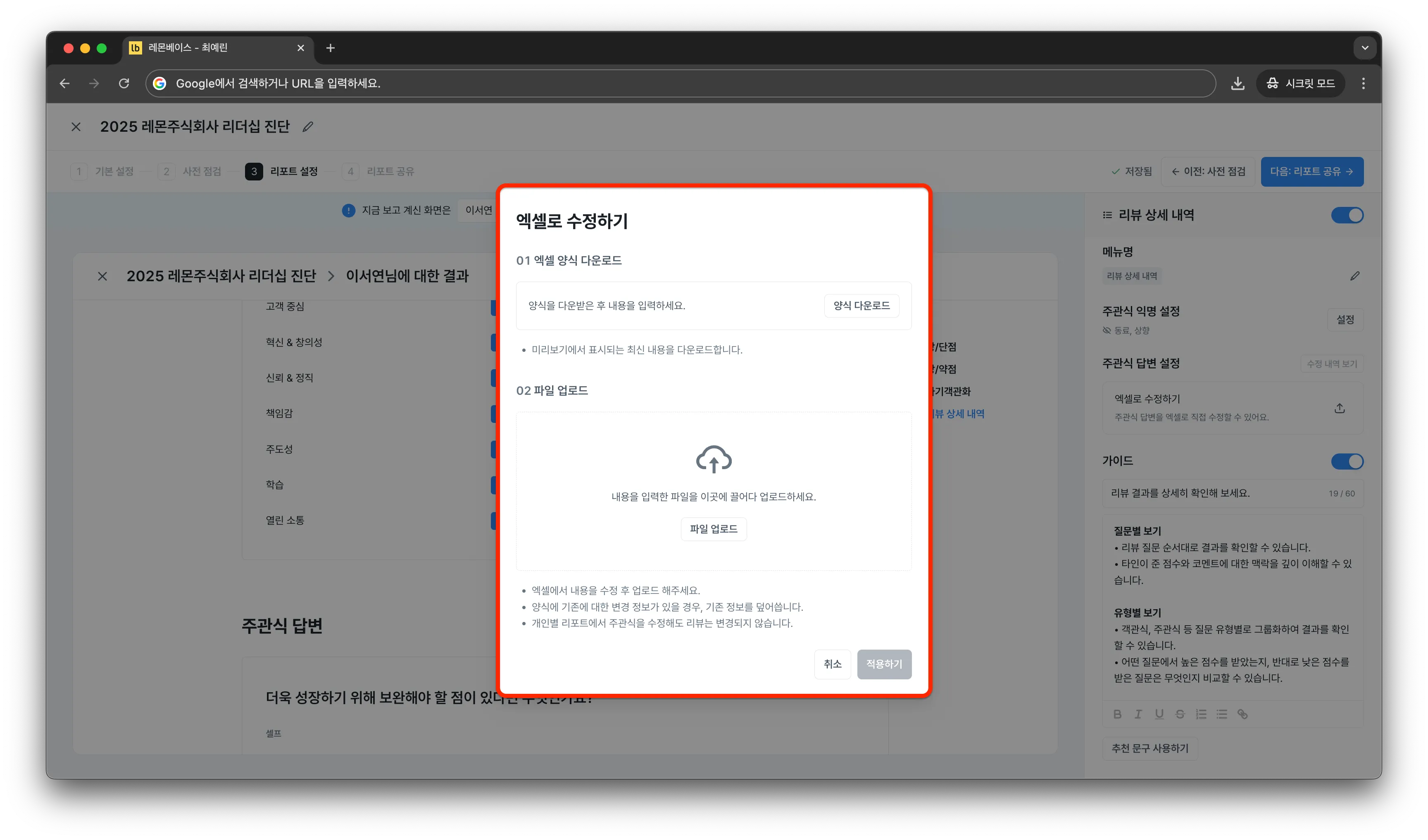Click the upload icon in 엑셀로 수정하기 card
The image size is (1428, 840).
point(1340,408)
